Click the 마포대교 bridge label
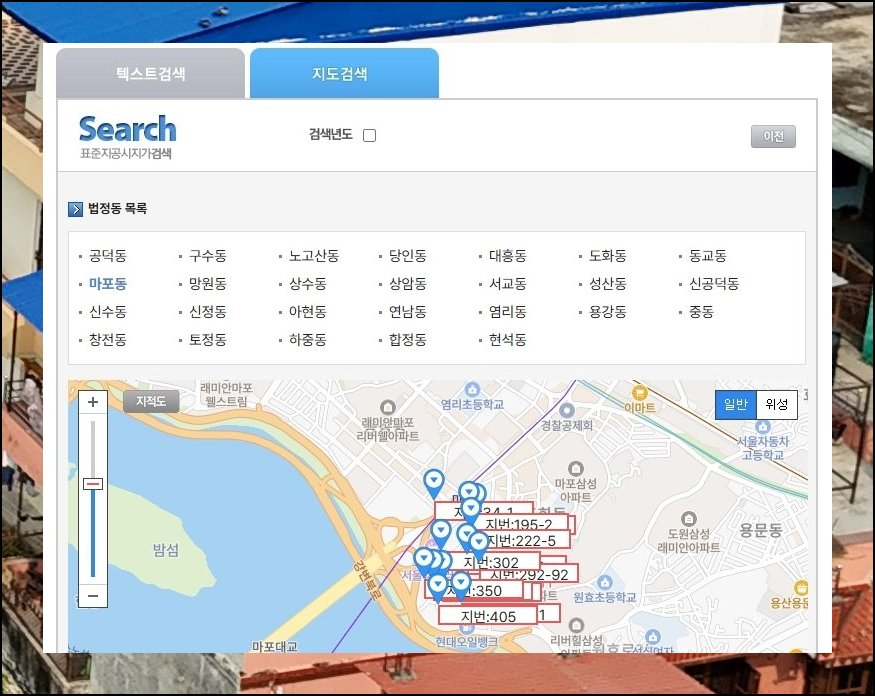The image size is (875, 696). 275,646
